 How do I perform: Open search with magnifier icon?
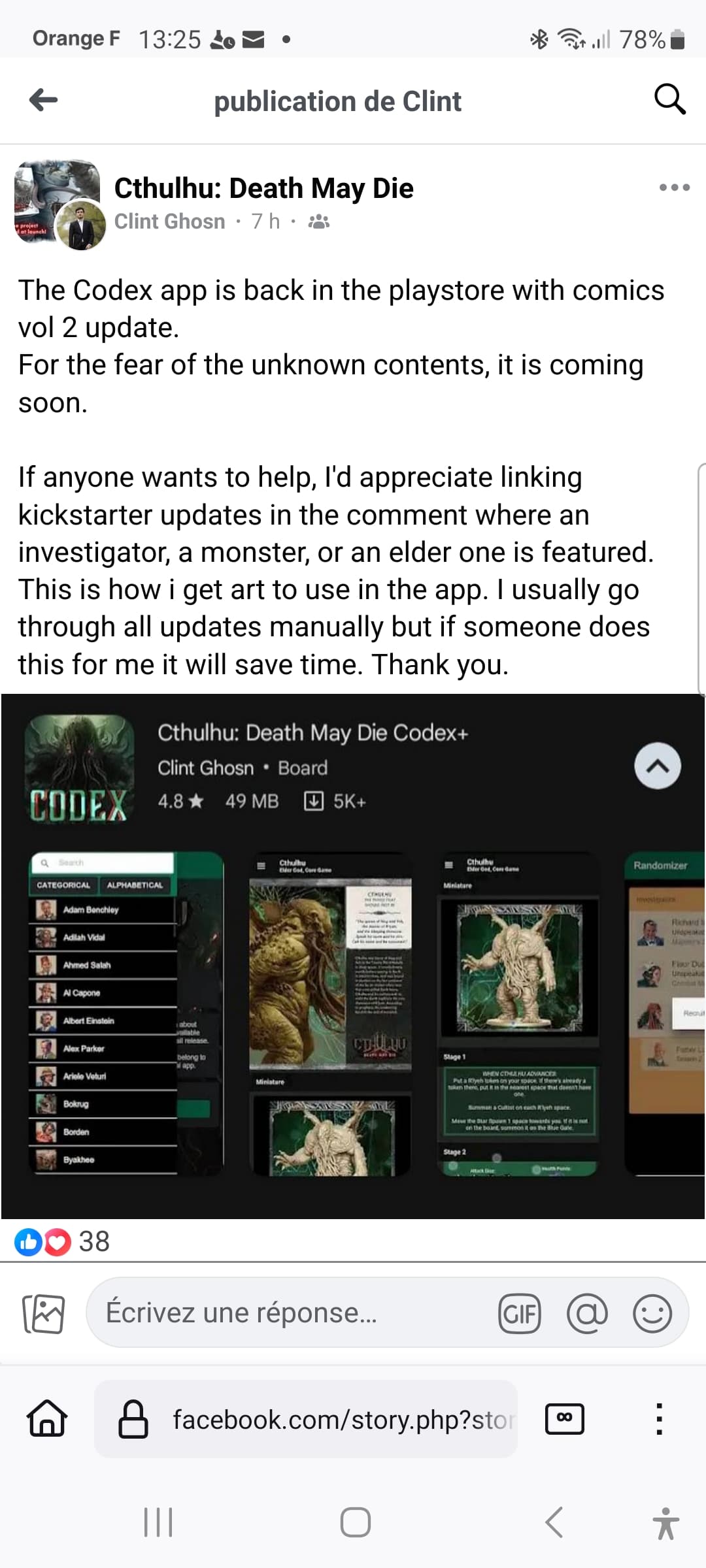pos(669,99)
